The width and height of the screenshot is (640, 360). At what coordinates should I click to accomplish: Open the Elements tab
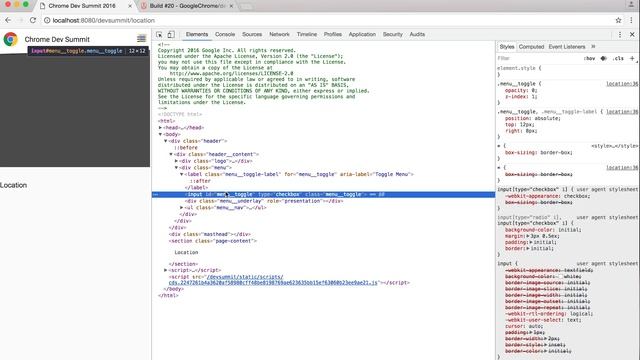pos(197,35)
